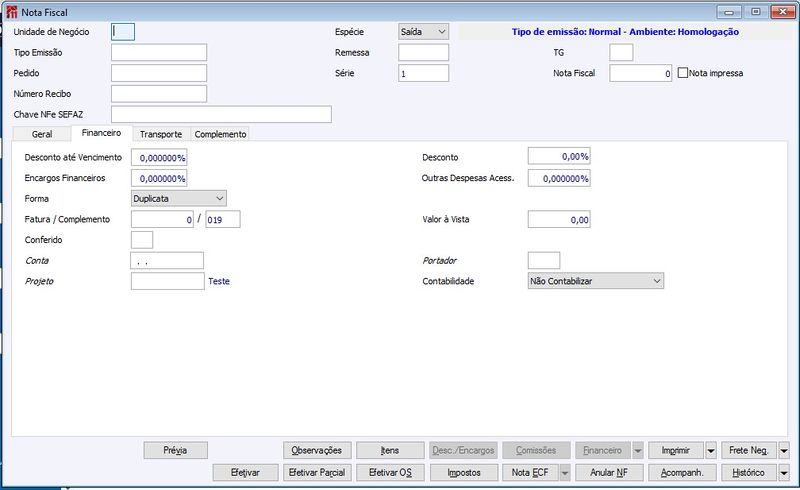Switch to the Geral tab
800x490 pixels.
tap(42, 134)
